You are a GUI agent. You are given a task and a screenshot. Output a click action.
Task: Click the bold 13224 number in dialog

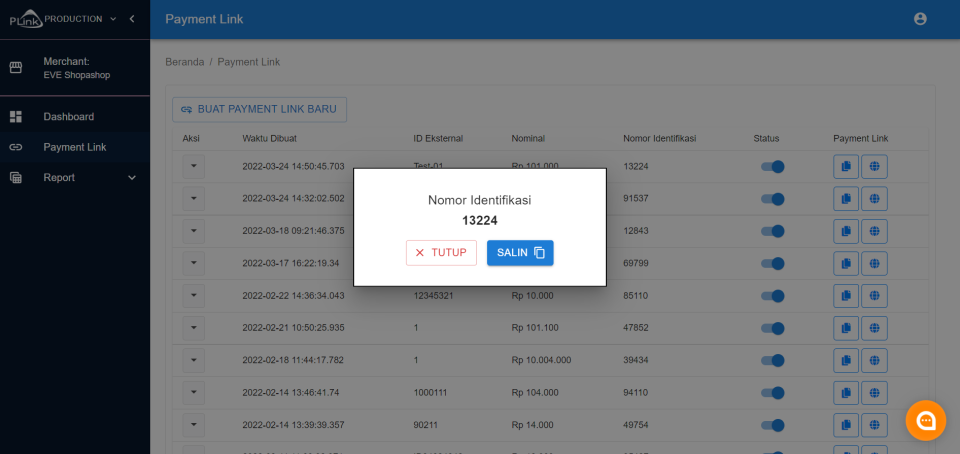[x=480, y=221]
